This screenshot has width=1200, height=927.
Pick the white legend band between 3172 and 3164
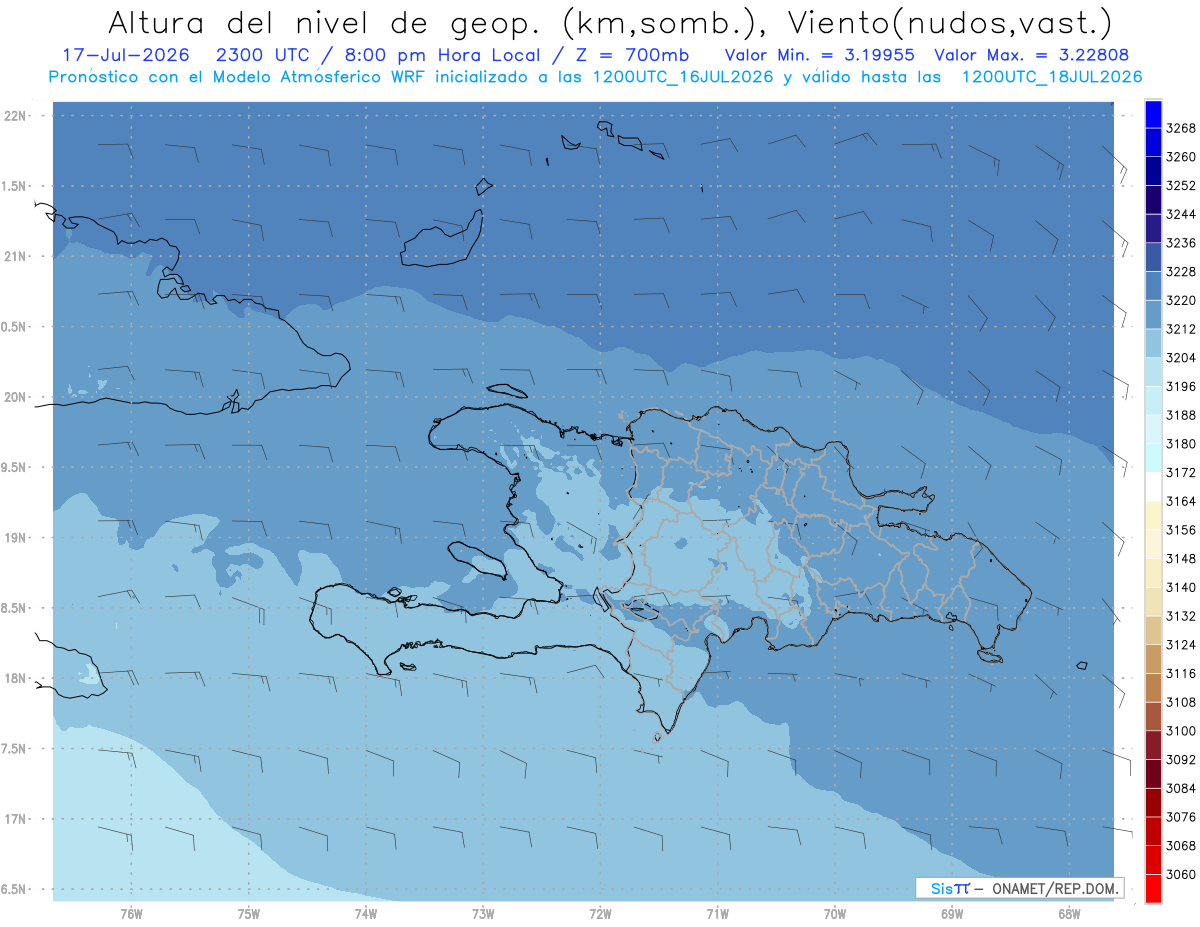(1153, 487)
